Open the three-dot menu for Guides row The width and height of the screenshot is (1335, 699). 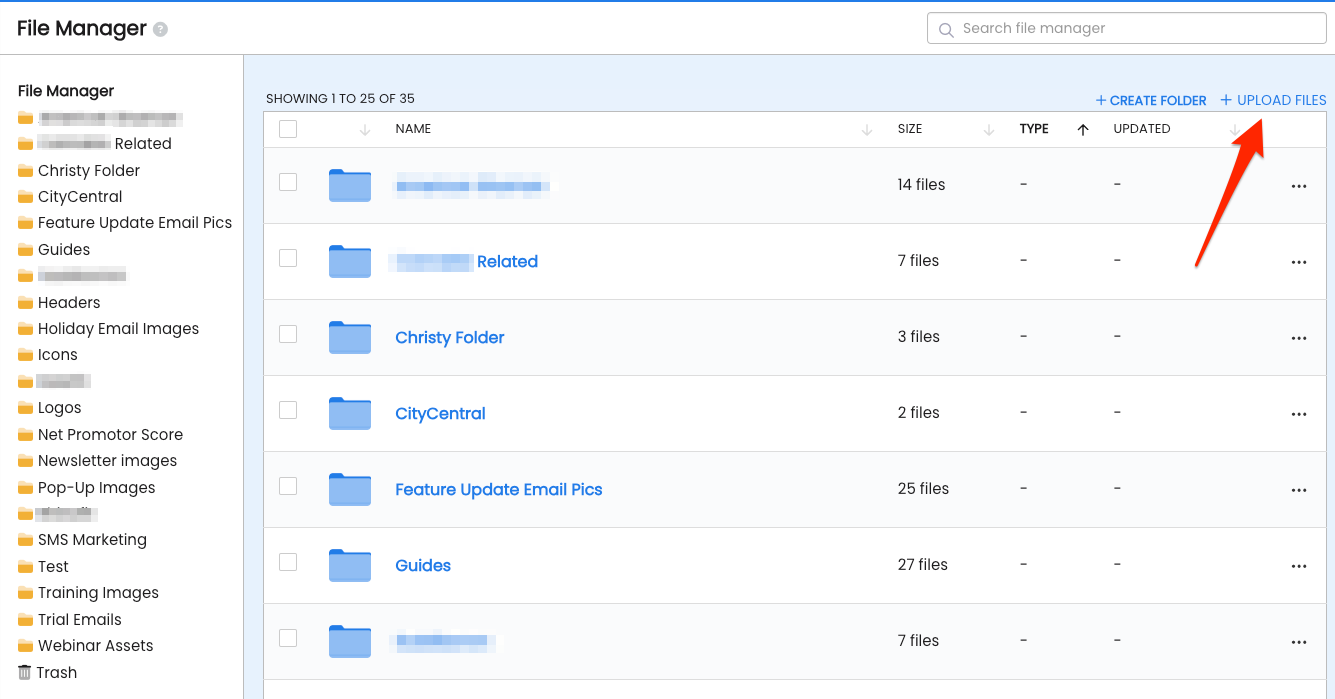point(1299,566)
